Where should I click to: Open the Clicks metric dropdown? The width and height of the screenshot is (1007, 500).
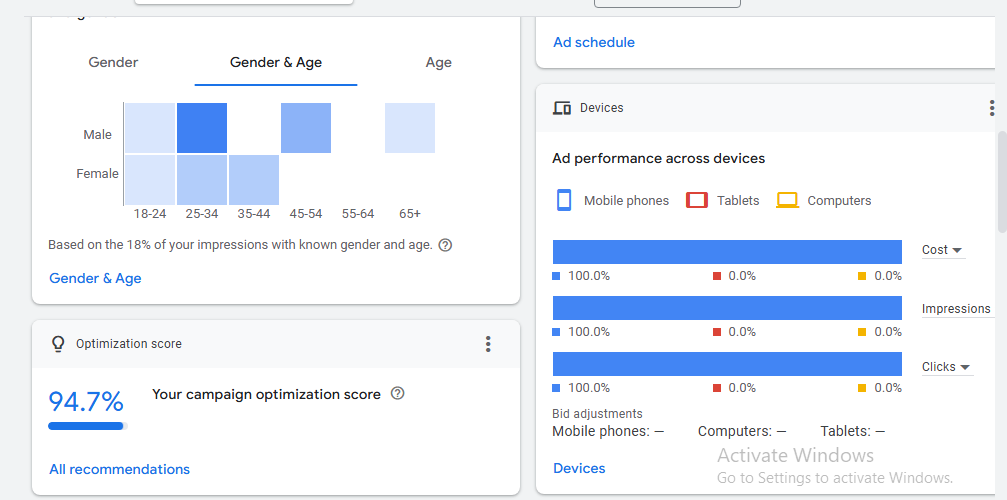[x=947, y=367]
